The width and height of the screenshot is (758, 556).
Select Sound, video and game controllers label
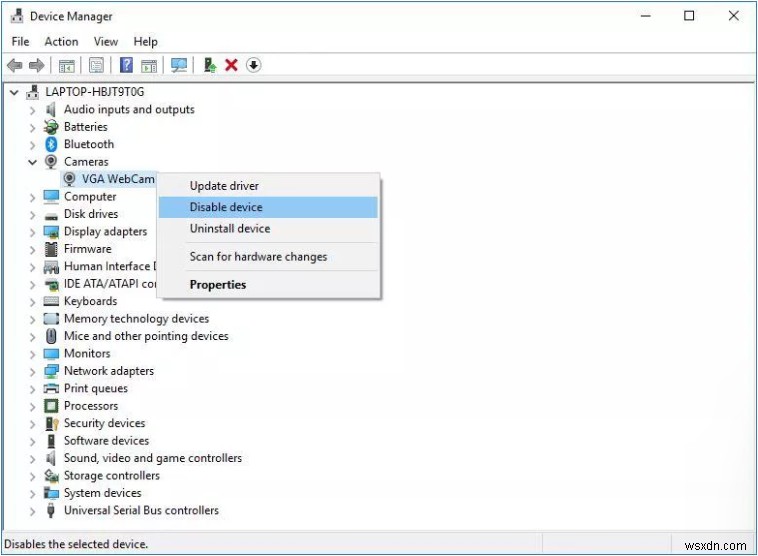[153, 458]
